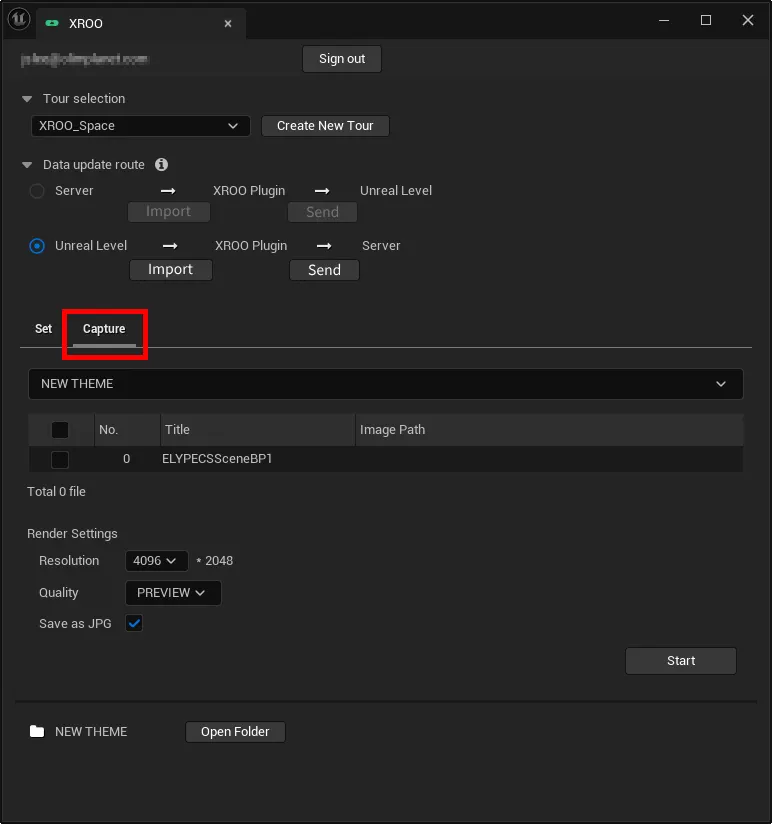Maximize the XROO window
772x824 pixels.
pos(706,20)
